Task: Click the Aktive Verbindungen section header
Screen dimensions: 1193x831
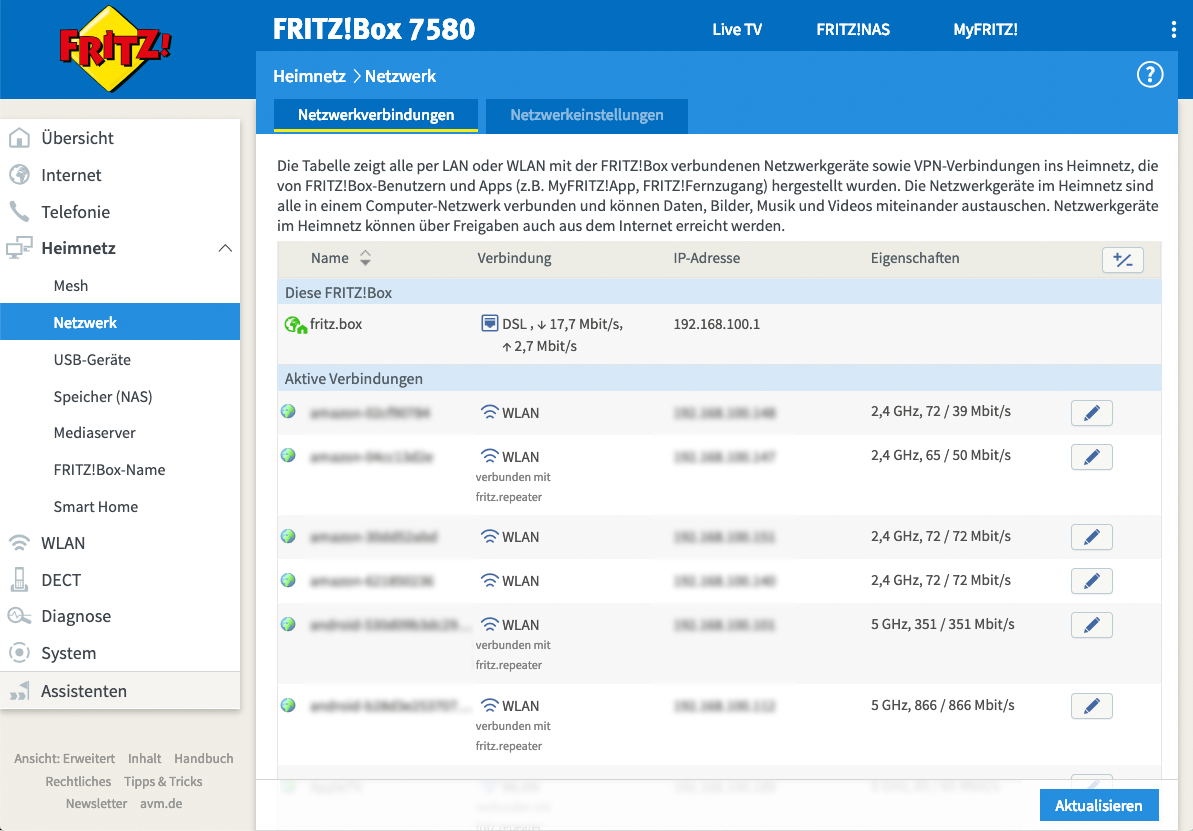Action: (x=719, y=378)
